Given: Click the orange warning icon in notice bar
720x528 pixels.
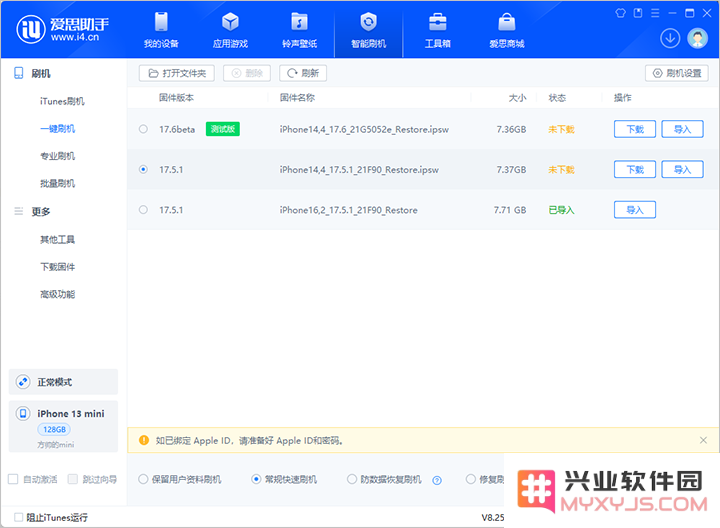Looking at the screenshot, I should click(x=144, y=440).
